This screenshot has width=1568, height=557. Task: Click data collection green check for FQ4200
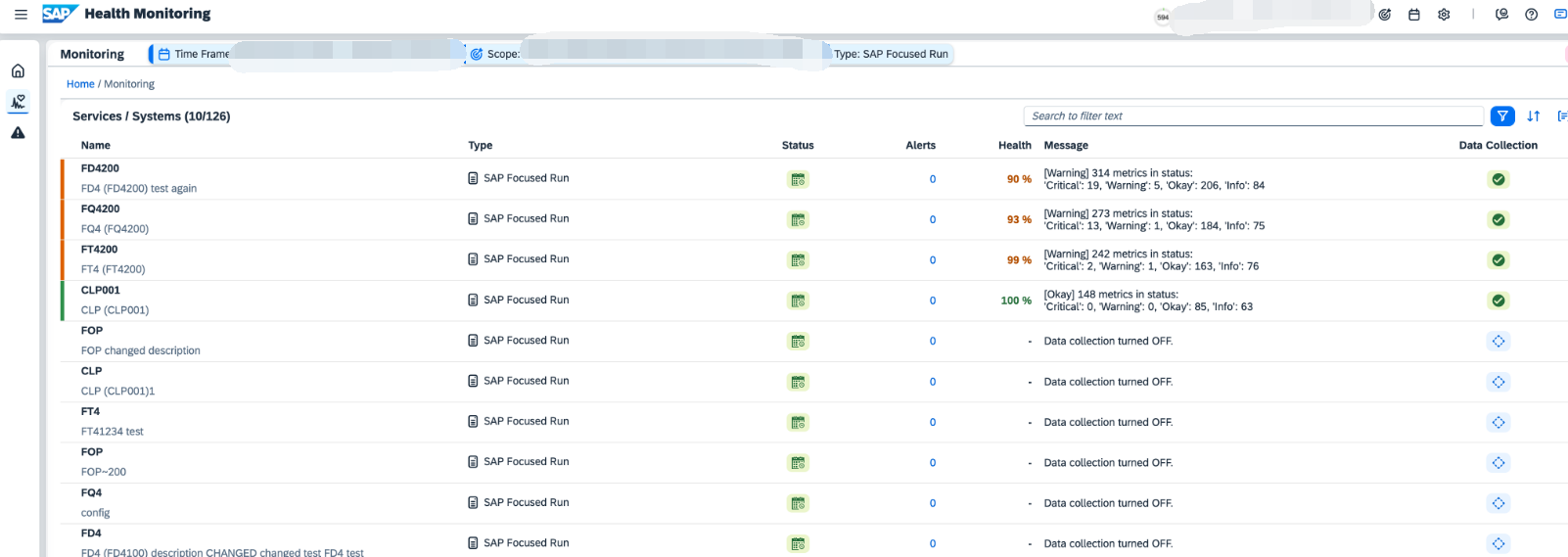[1499, 220]
